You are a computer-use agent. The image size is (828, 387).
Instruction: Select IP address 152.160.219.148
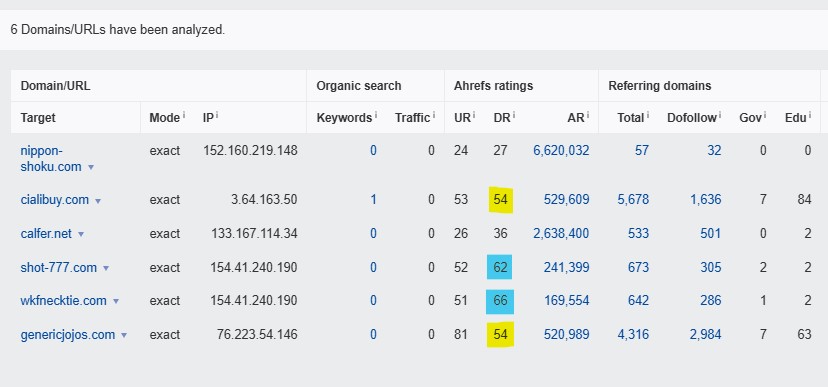pos(250,150)
